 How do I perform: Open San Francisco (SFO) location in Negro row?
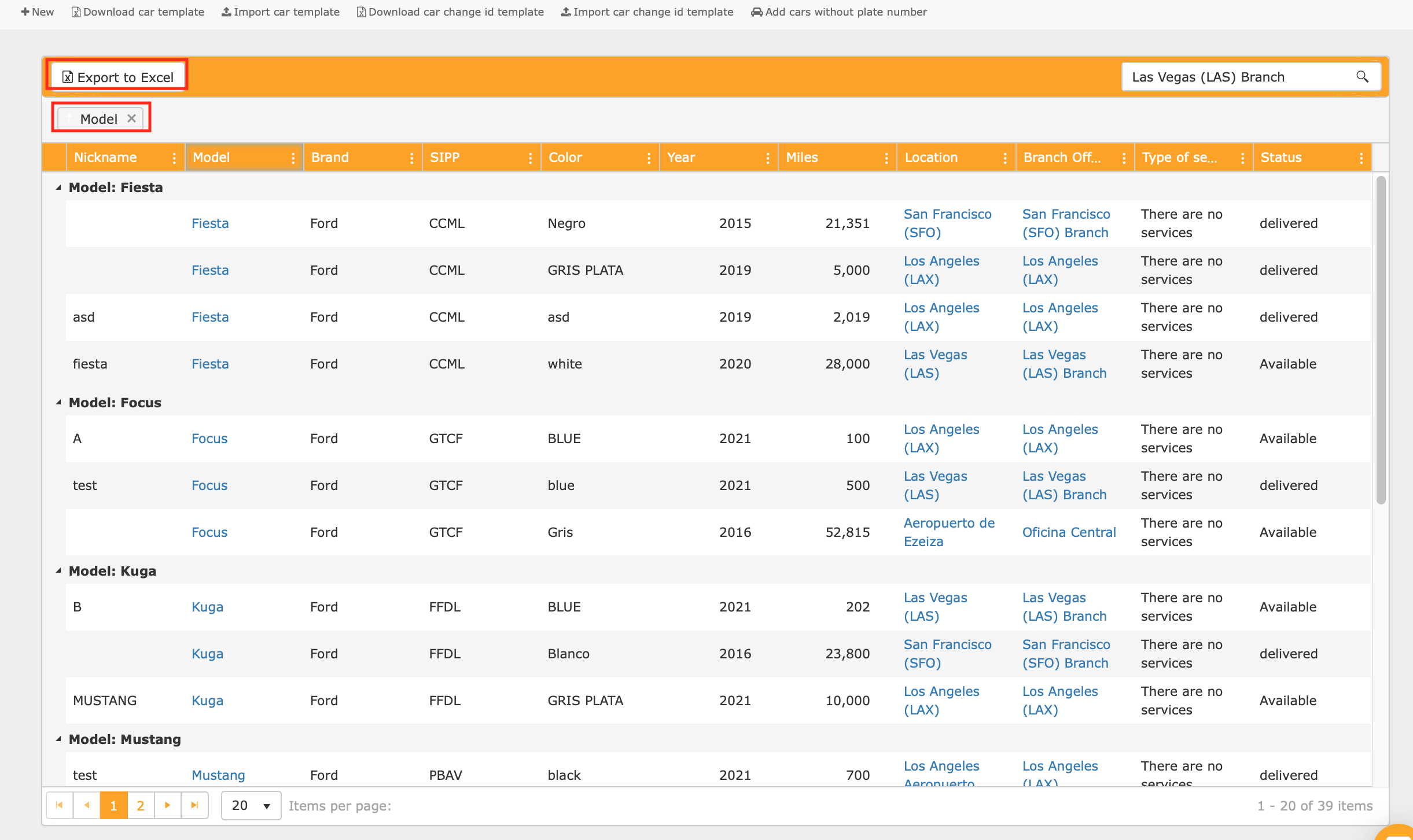click(948, 223)
